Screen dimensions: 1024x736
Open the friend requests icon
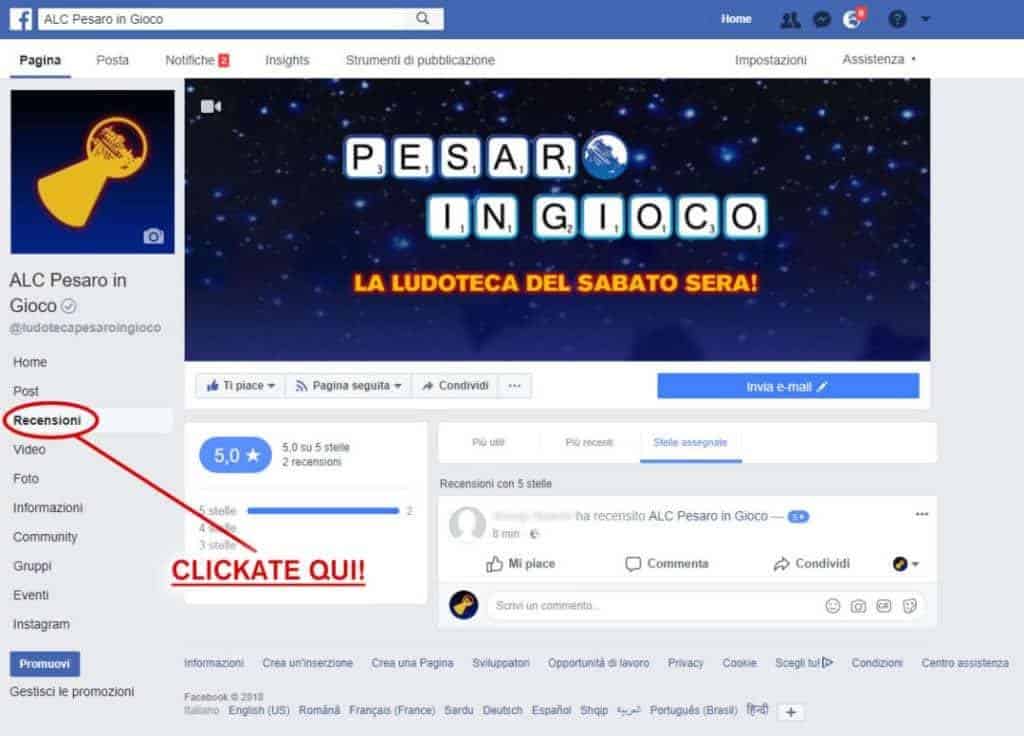(x=790, y=20)
